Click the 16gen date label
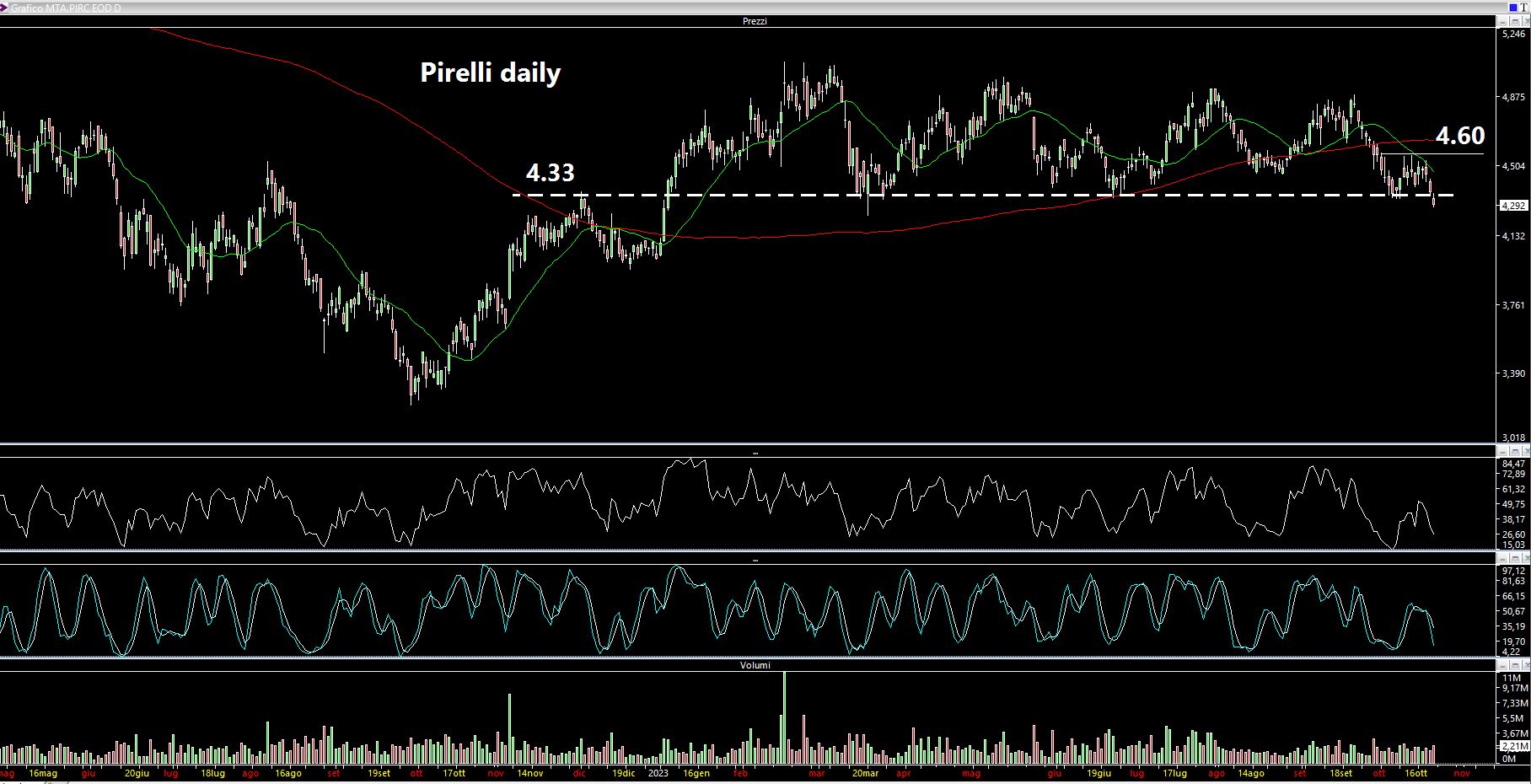Screen dimensions: 1531x784 [696, 773]
